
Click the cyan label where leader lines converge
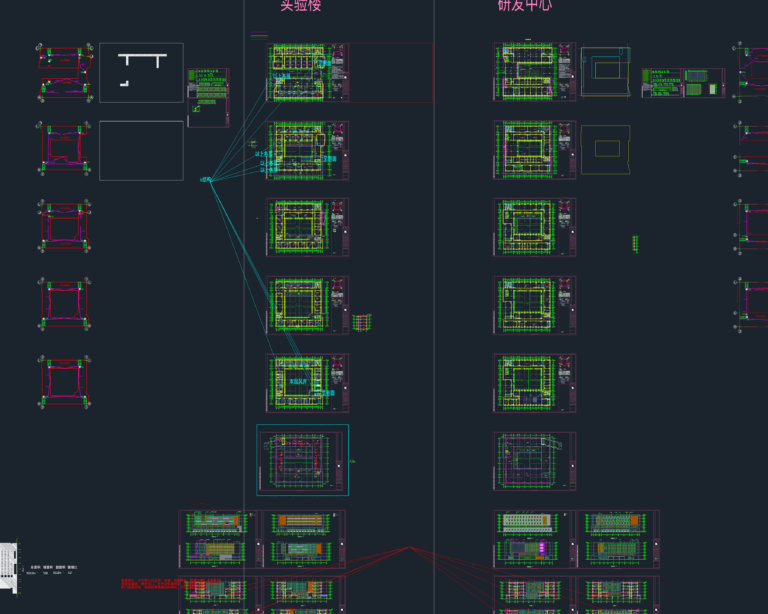[x=206, y=180]
